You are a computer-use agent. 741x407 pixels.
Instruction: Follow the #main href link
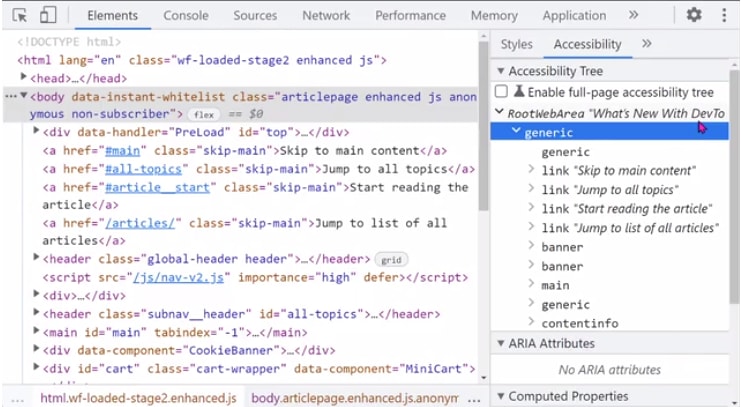tap(122, 151)
